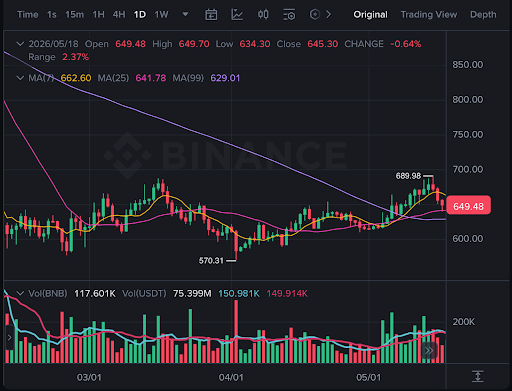
Task: Select the 4H time interval
Action: tap(119, 15)
